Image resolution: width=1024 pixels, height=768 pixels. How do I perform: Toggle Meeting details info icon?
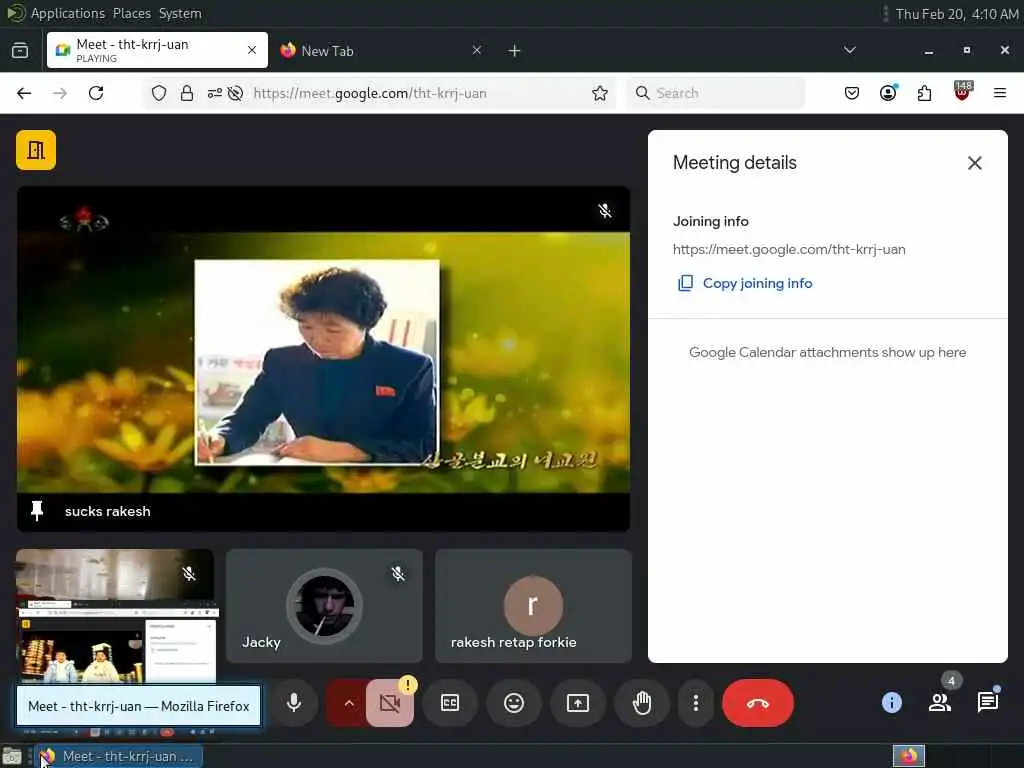click(891, 703)
